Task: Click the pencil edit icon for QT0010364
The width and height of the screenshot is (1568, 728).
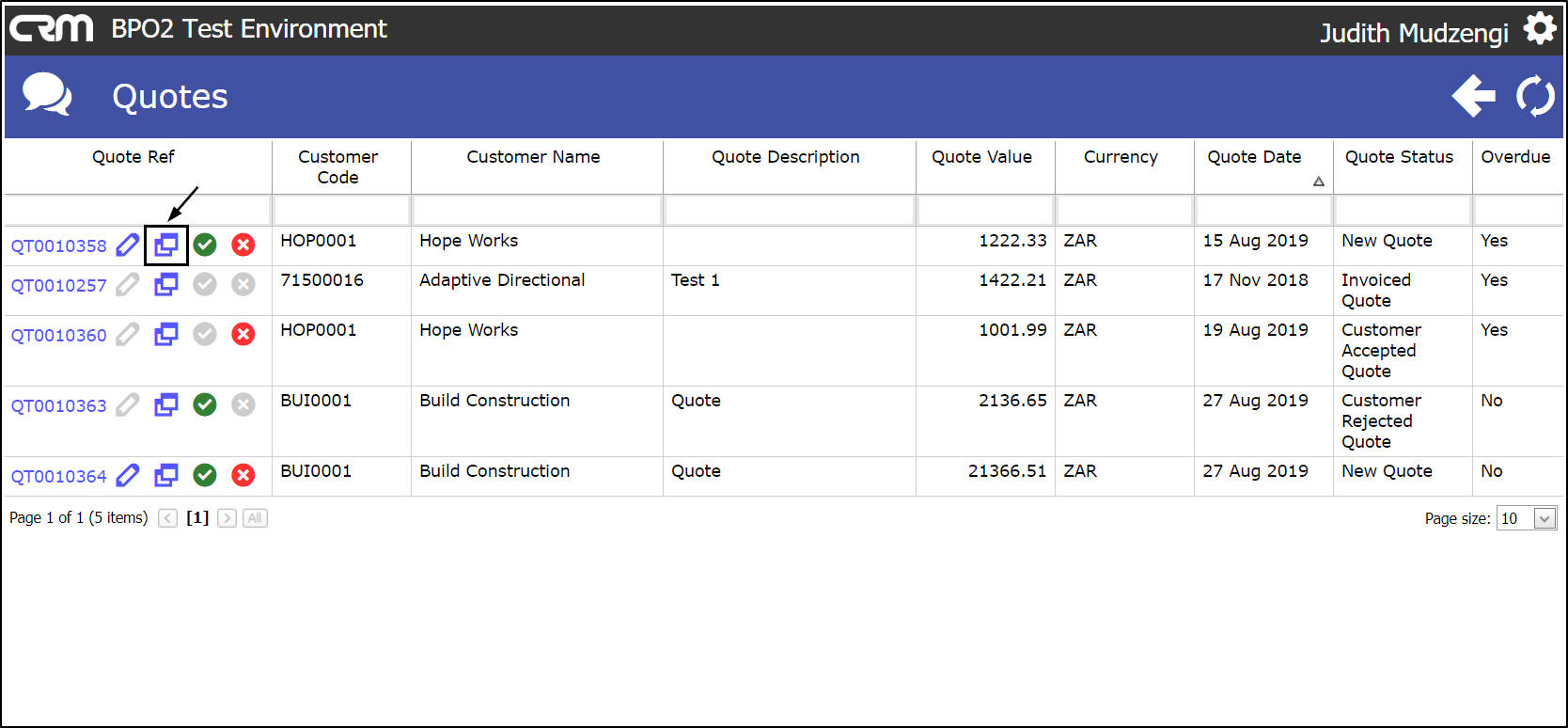Action: coord(127,476)
